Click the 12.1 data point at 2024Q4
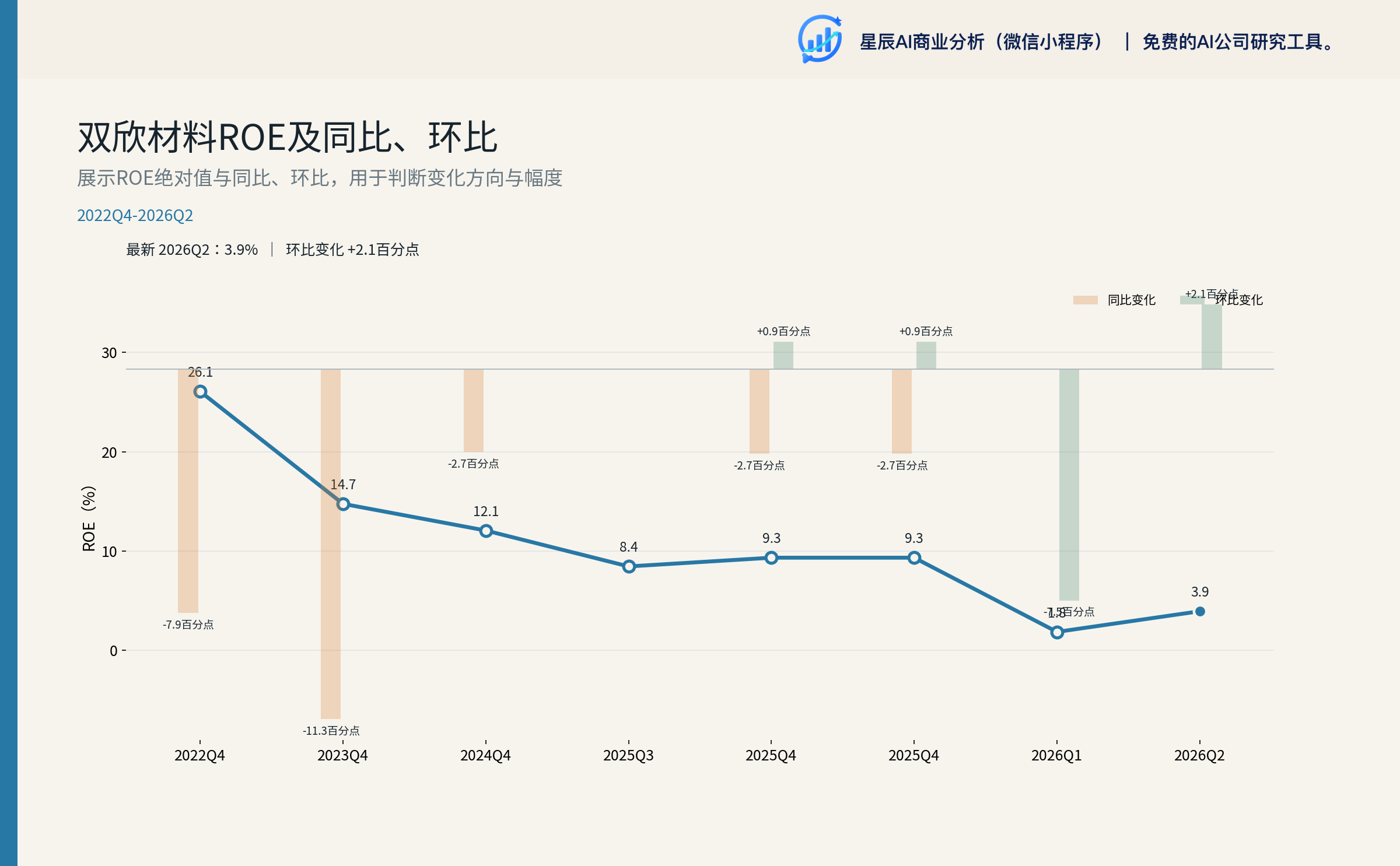 (x=486, y=531)
